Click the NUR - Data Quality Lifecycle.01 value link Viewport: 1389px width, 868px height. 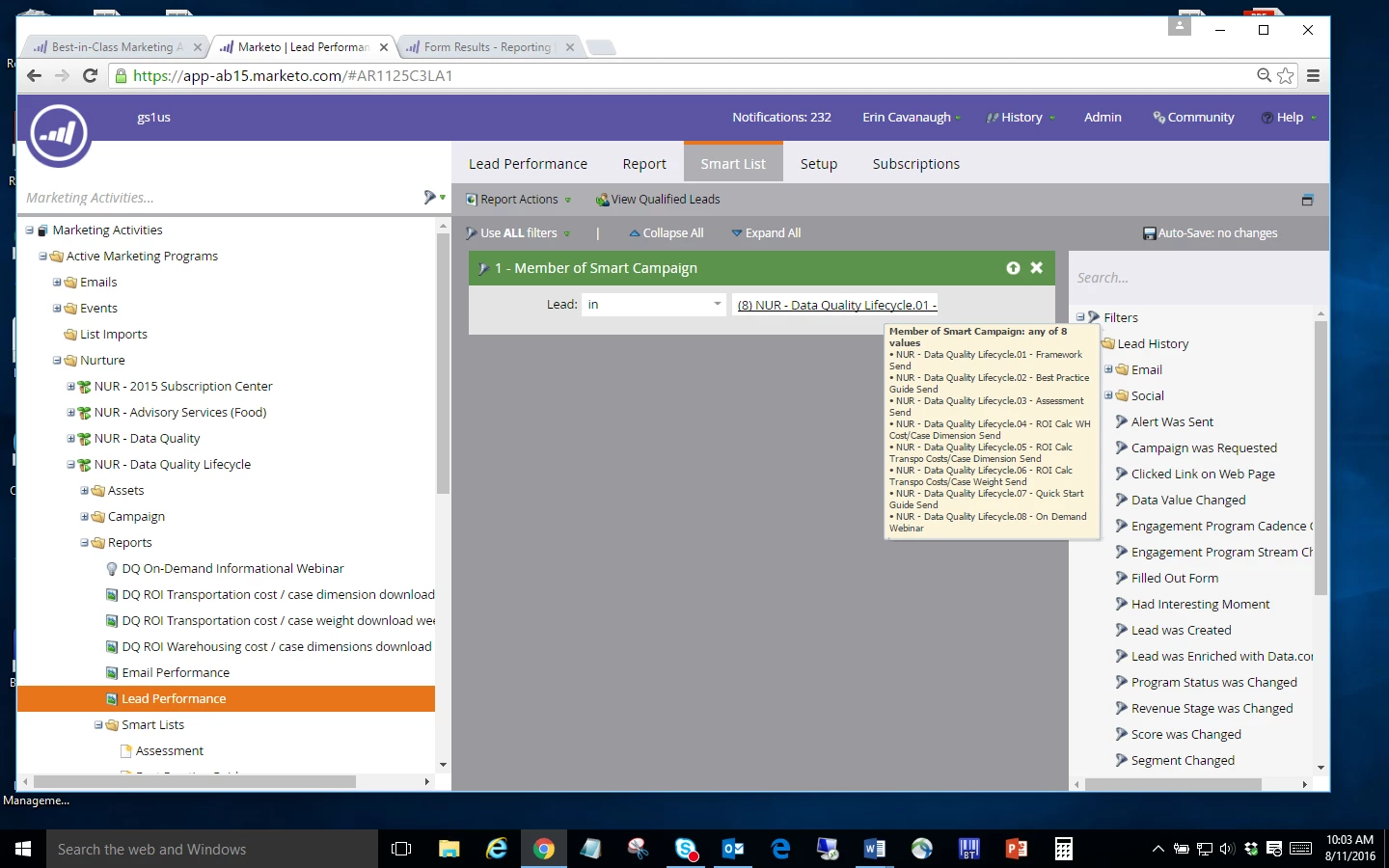(x=837, y=305)
